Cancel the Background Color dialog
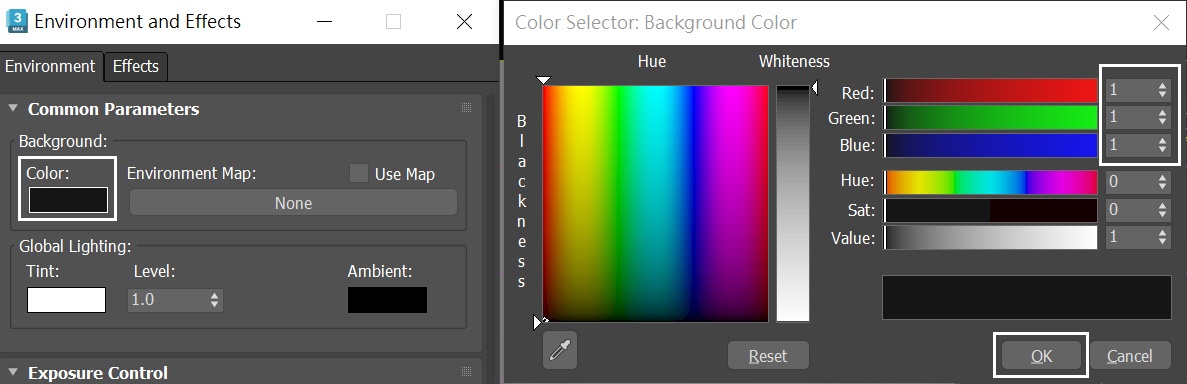 [x=1129, y=355]
